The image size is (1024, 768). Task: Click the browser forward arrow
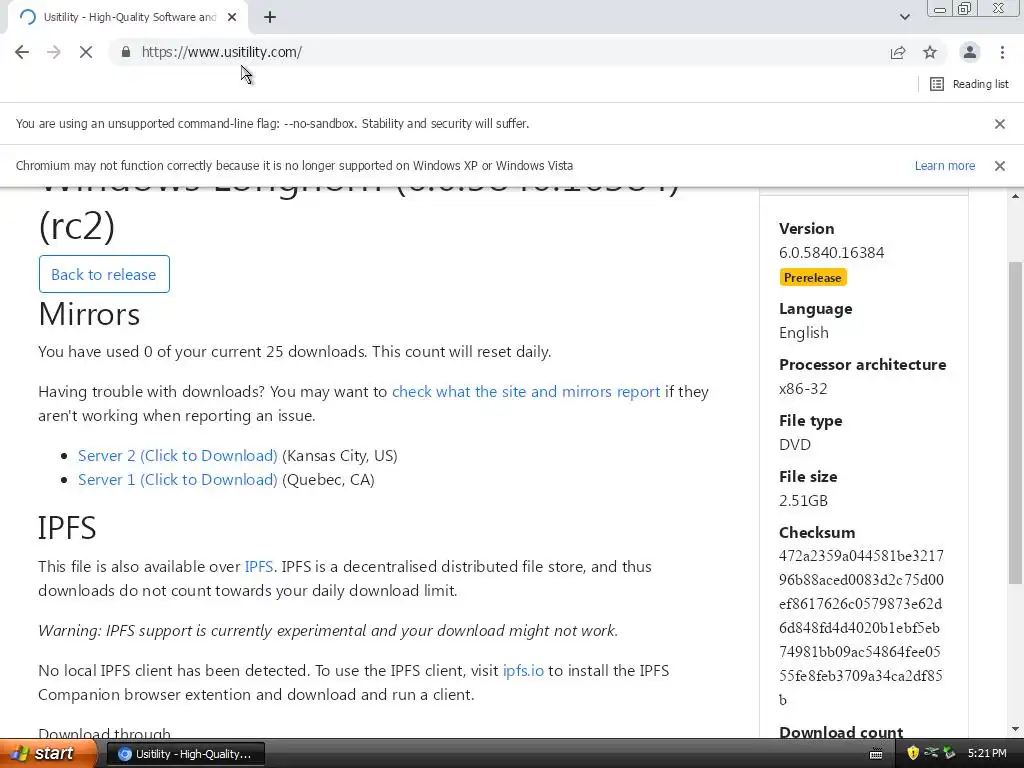pyautogui.click(x=54, y=52)
